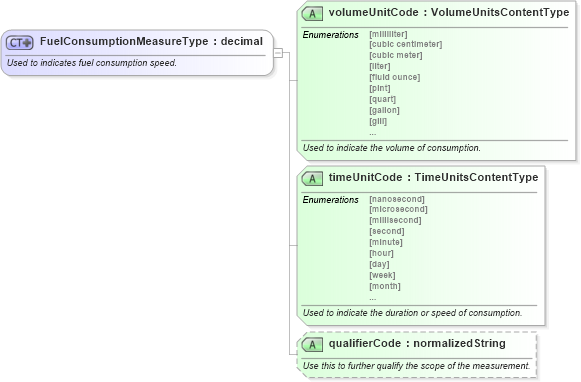
Task: Select the [second] enumeration value
Action: [386, 231]
